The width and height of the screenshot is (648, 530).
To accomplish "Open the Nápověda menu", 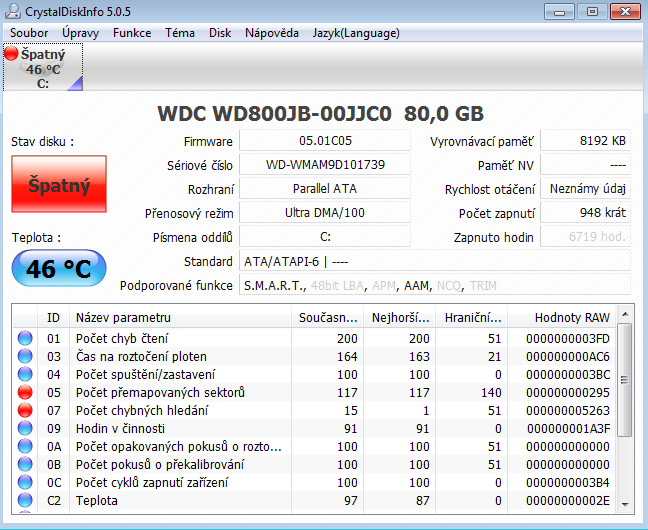I will coord(272,33).
